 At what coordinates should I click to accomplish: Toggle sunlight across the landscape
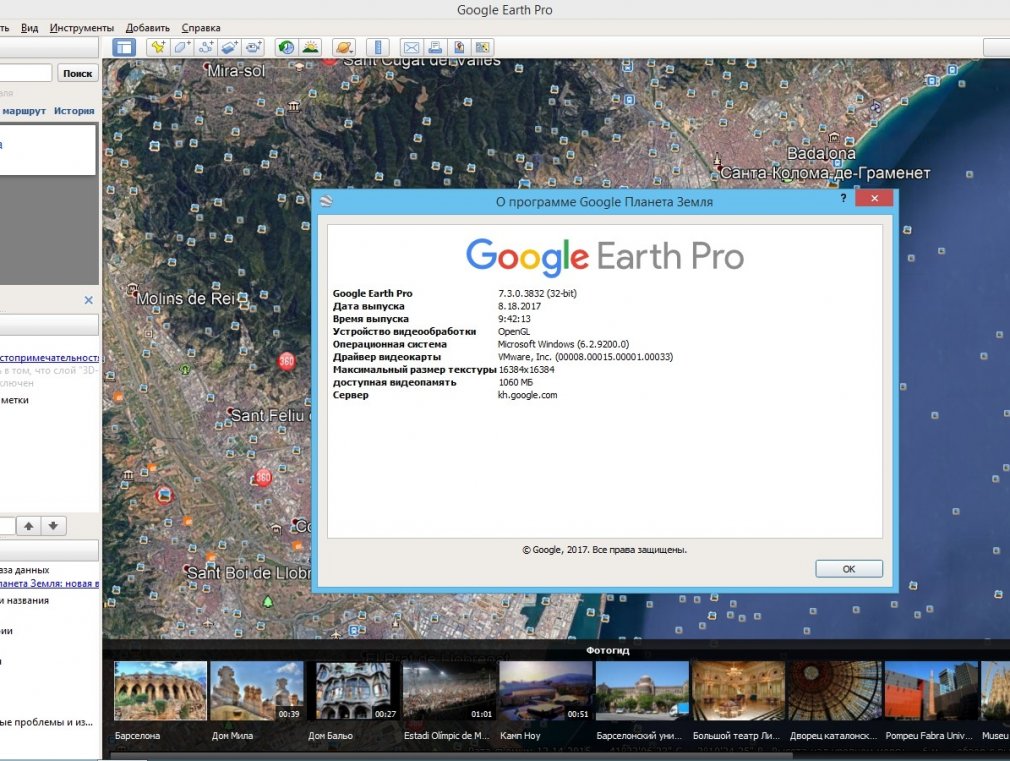coord(310,47)
